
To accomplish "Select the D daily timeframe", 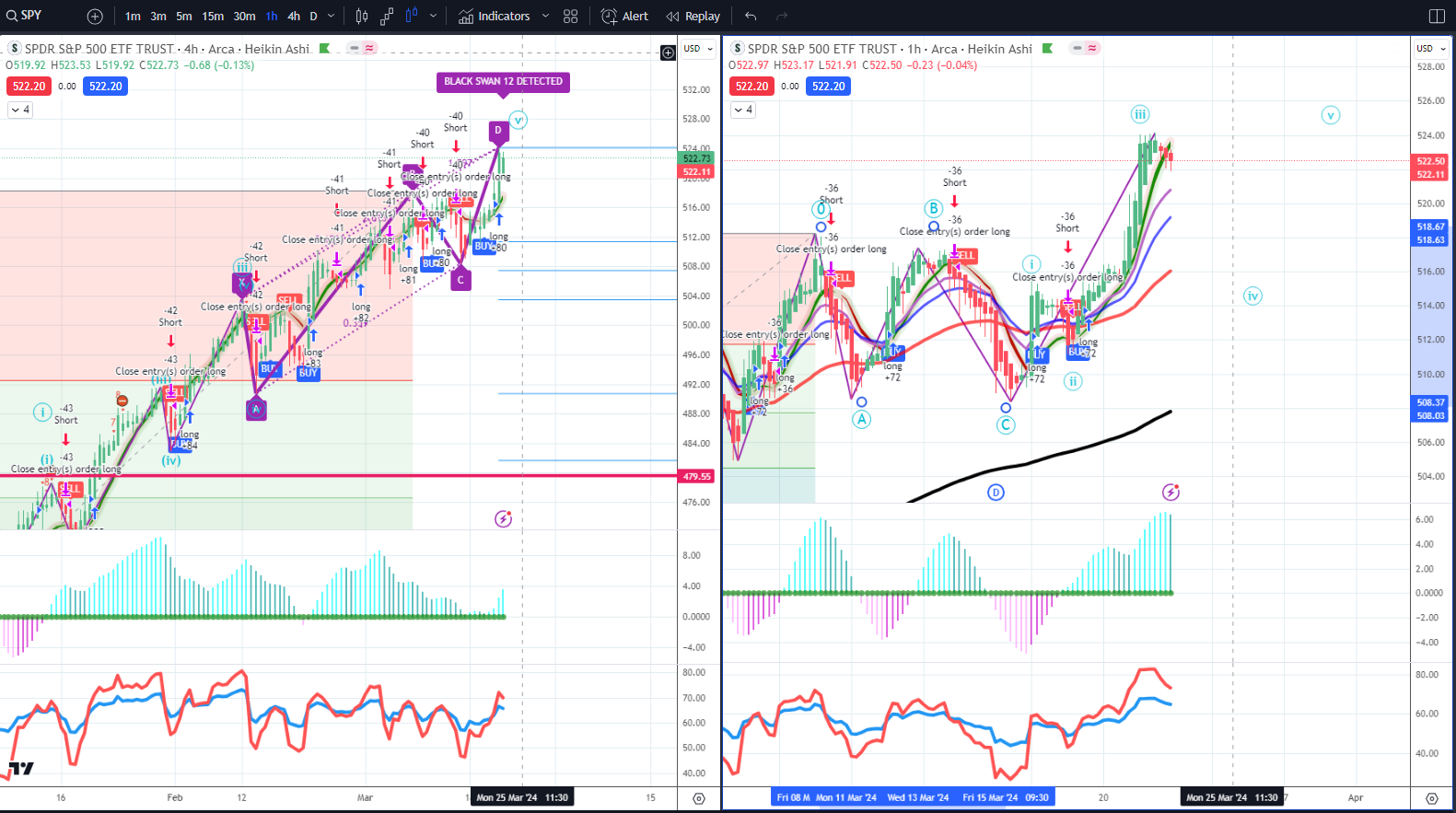I will pos(313,17).
